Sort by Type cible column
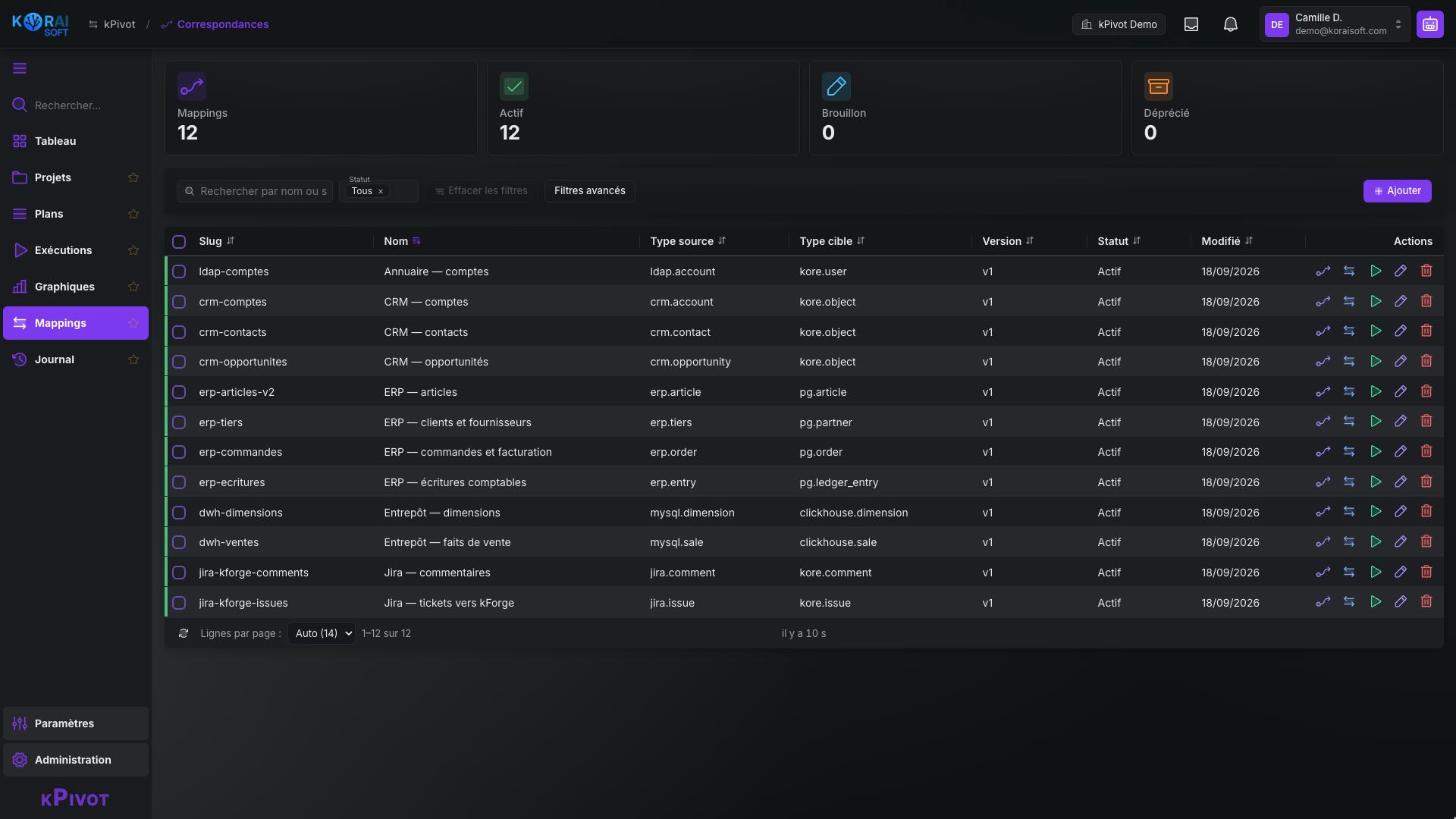The image size is (1456, 819). pyautogui.click(x=832, y=241)
